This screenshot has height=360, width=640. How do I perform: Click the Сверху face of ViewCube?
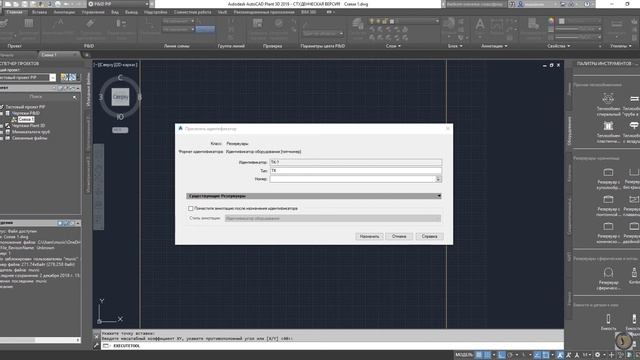(x=120, y=97)
